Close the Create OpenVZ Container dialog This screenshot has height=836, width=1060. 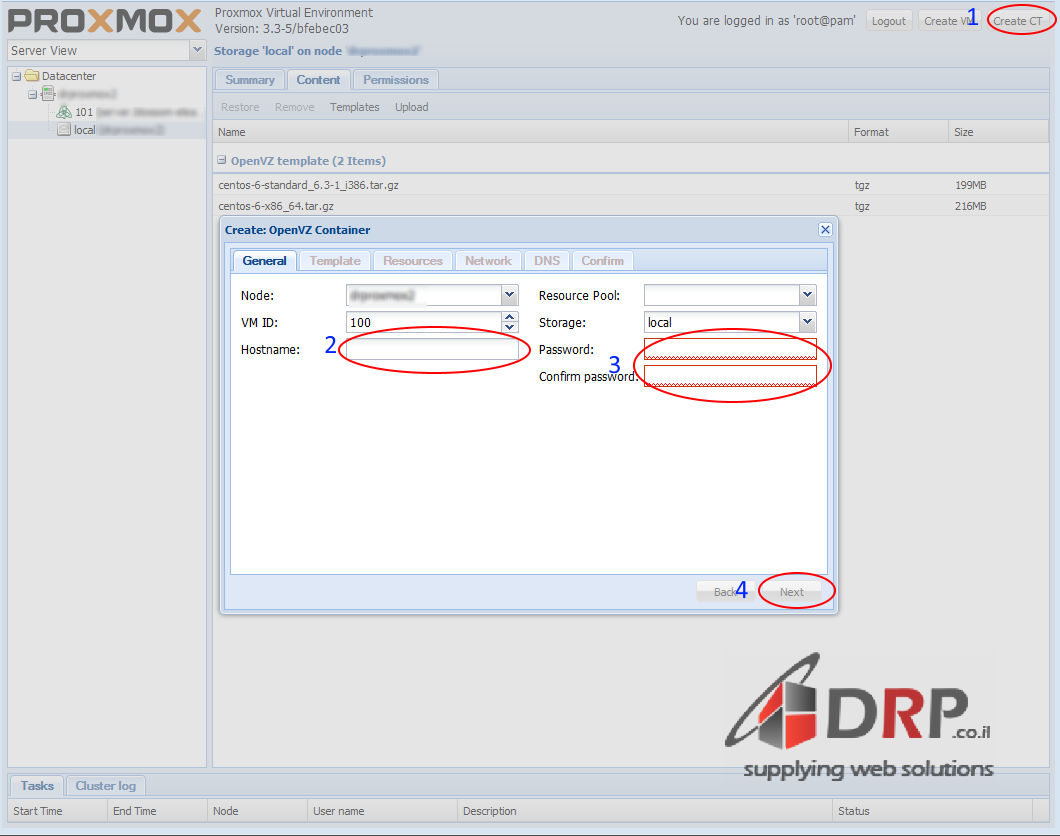point(825,229)
